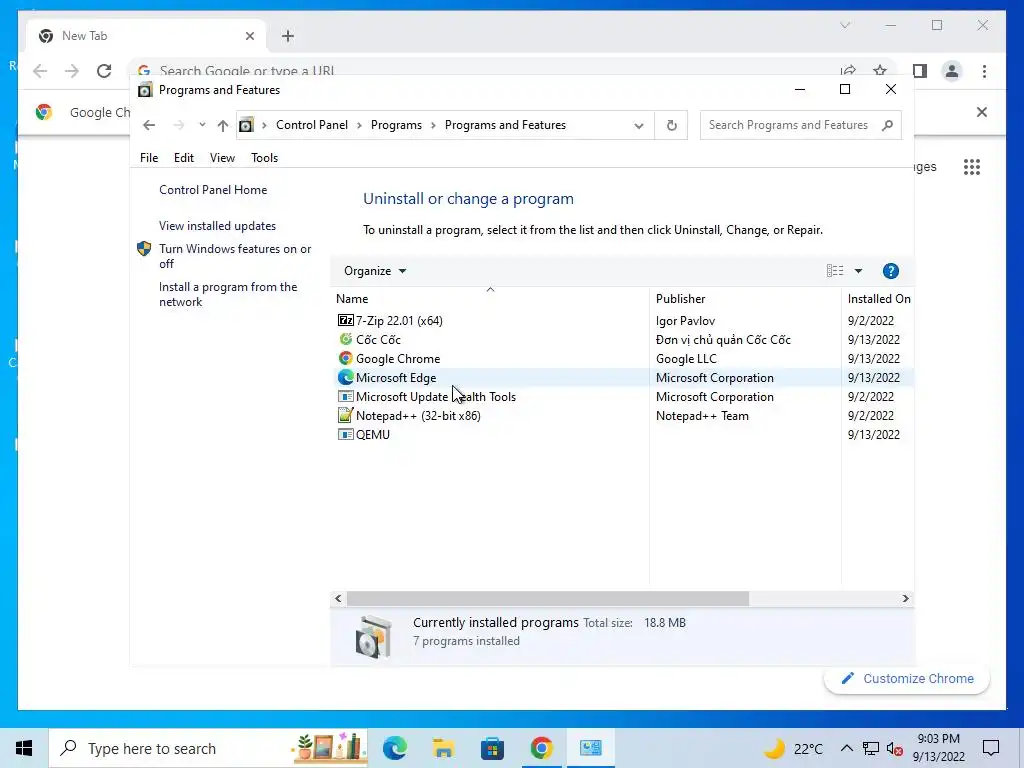Viewport: 1024px width, 768px height.
Task: Open File Explorer from taskbar
Action: pyautogui.click(x=443, y=748)
